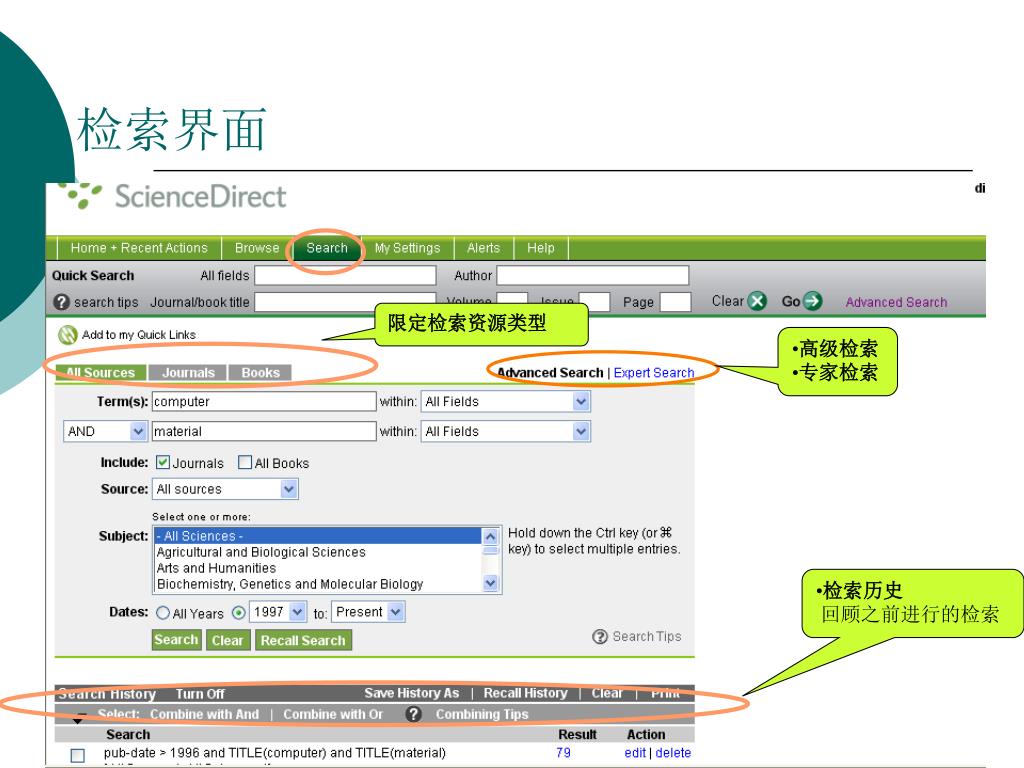The height and width of the screenshot is (768, 1024).
Task: Open the Expert Search link
Action: (654, 372)
